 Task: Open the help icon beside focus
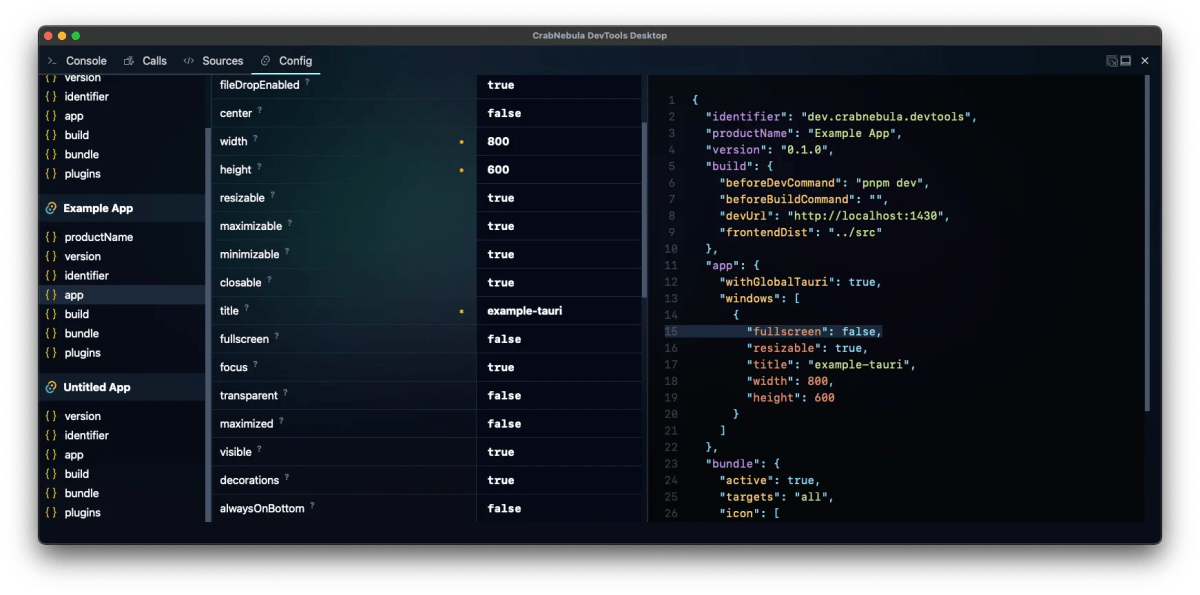tap(255, 365)
